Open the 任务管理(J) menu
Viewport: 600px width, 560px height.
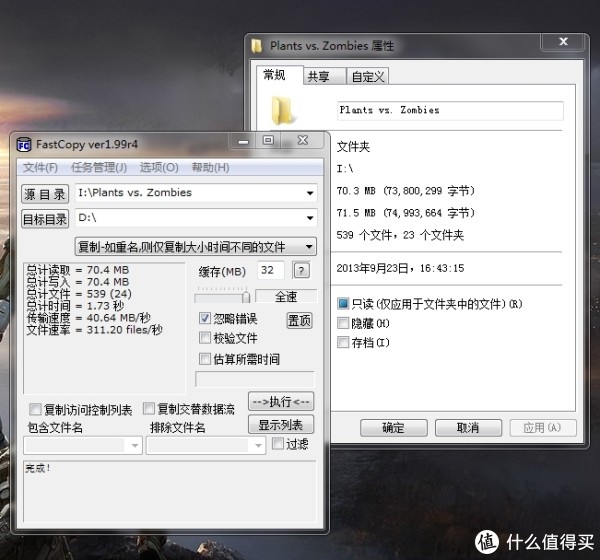click(x=99, y=168)
